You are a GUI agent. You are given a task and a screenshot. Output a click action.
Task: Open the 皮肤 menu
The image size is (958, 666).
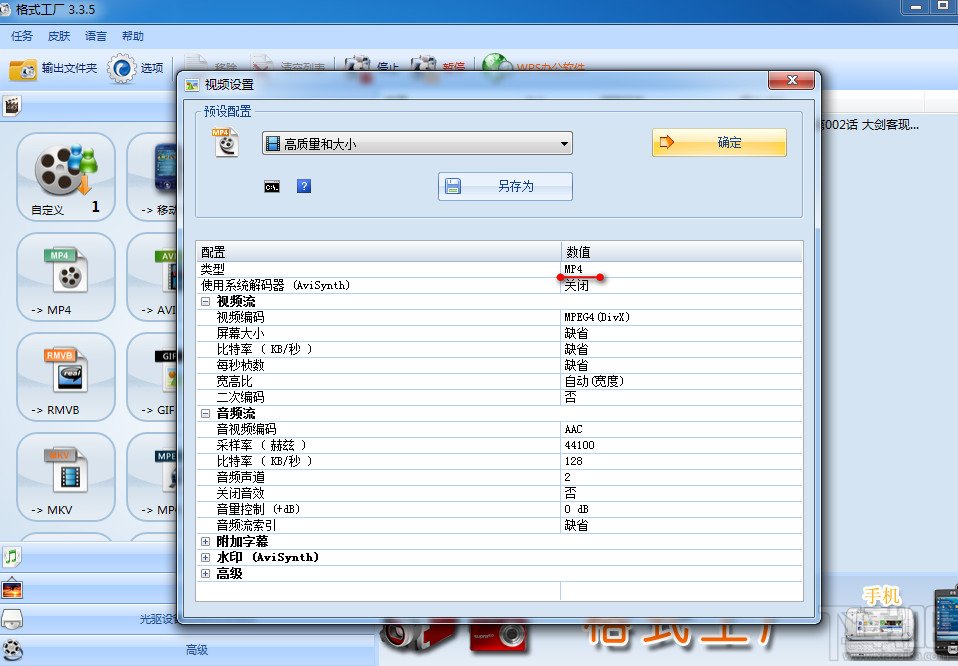tap(59, 36)
